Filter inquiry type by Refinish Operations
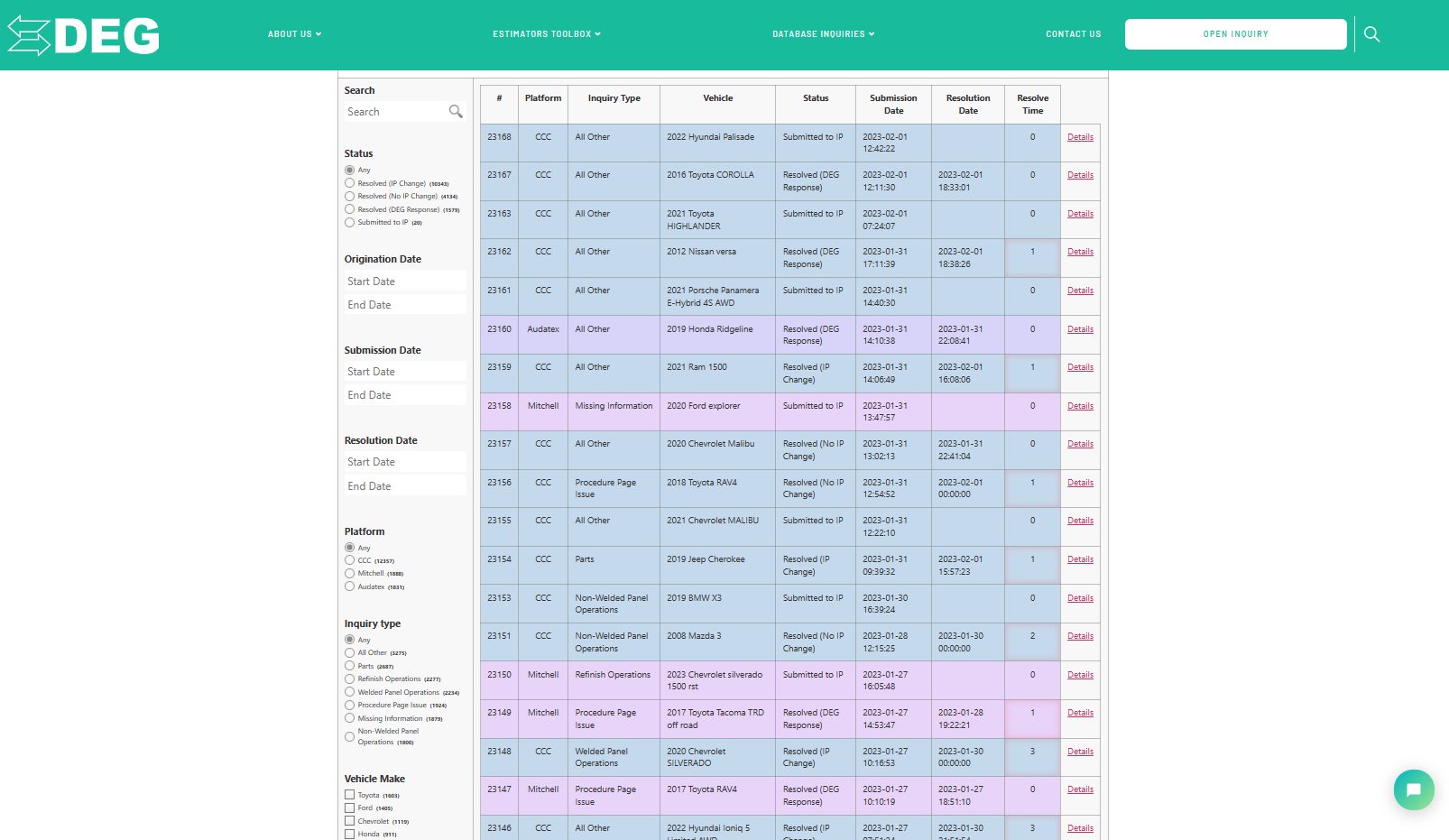Viewport: 1449px width, 840px height. click(349, 678)
